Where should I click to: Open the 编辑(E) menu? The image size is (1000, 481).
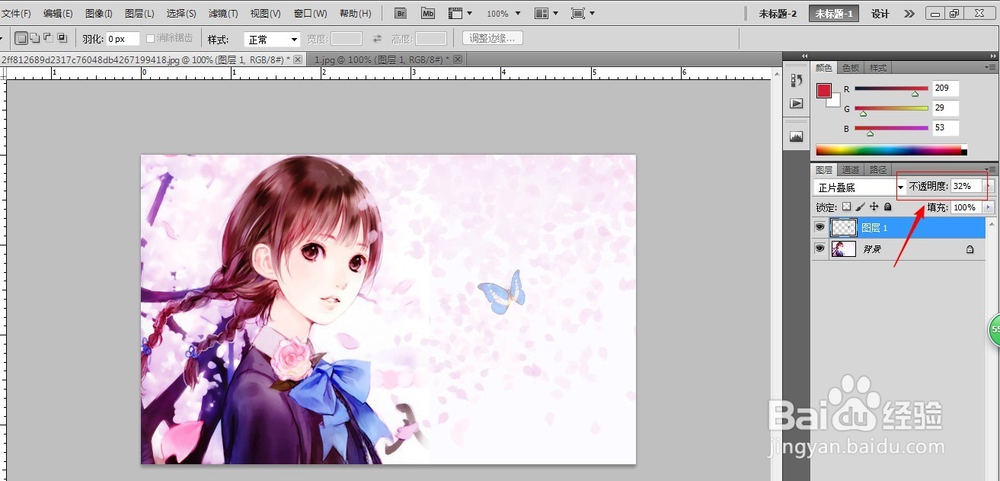(58, 13)
